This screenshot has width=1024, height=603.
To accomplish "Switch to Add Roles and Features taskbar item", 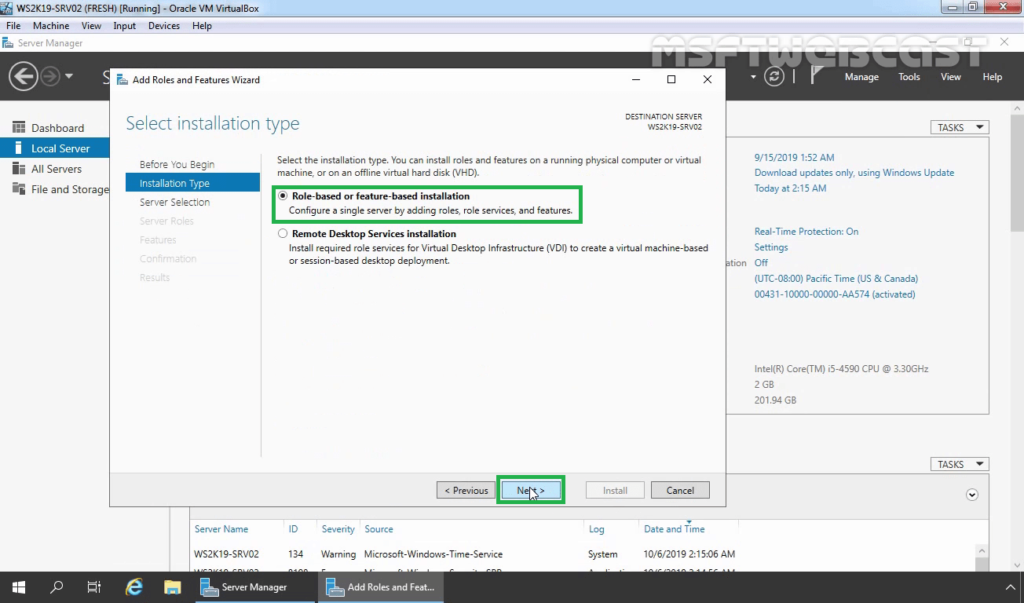I will pyautogui.click(x=381, y=587).
